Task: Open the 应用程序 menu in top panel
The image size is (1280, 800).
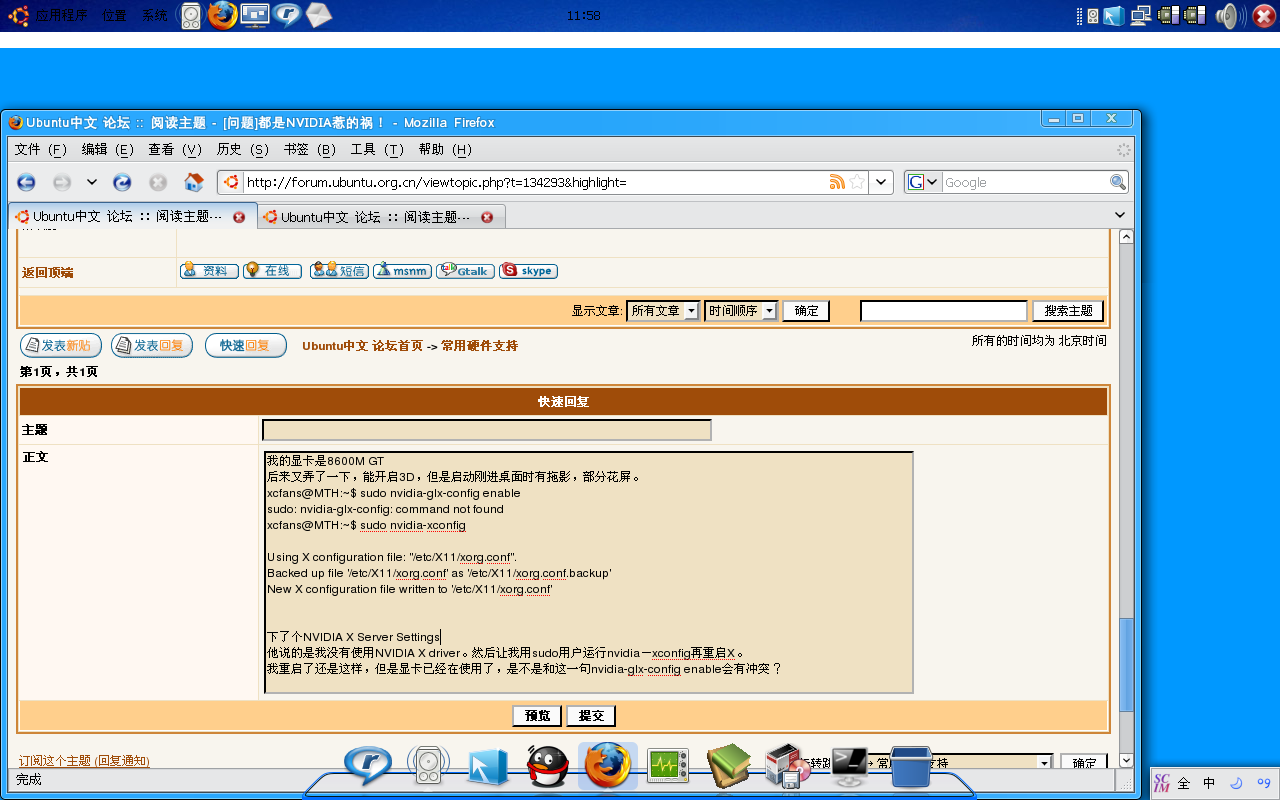Action: click(x=61, y=15)
